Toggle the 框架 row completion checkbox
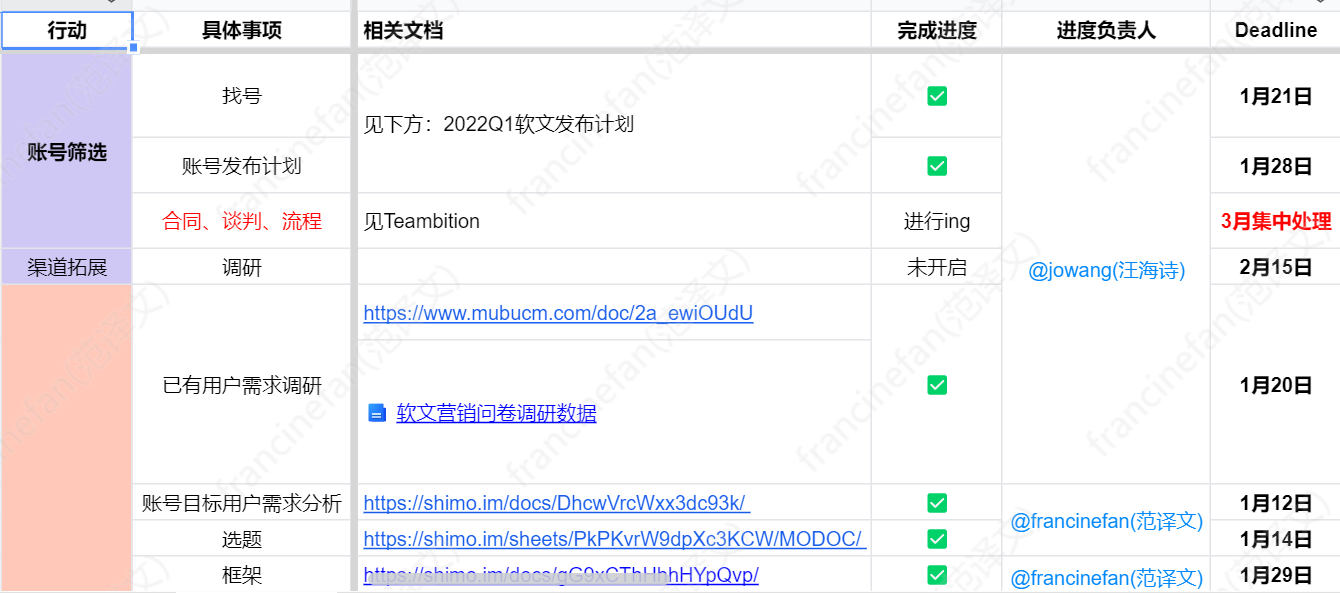The image size is (1340, 593). [937, 575]
